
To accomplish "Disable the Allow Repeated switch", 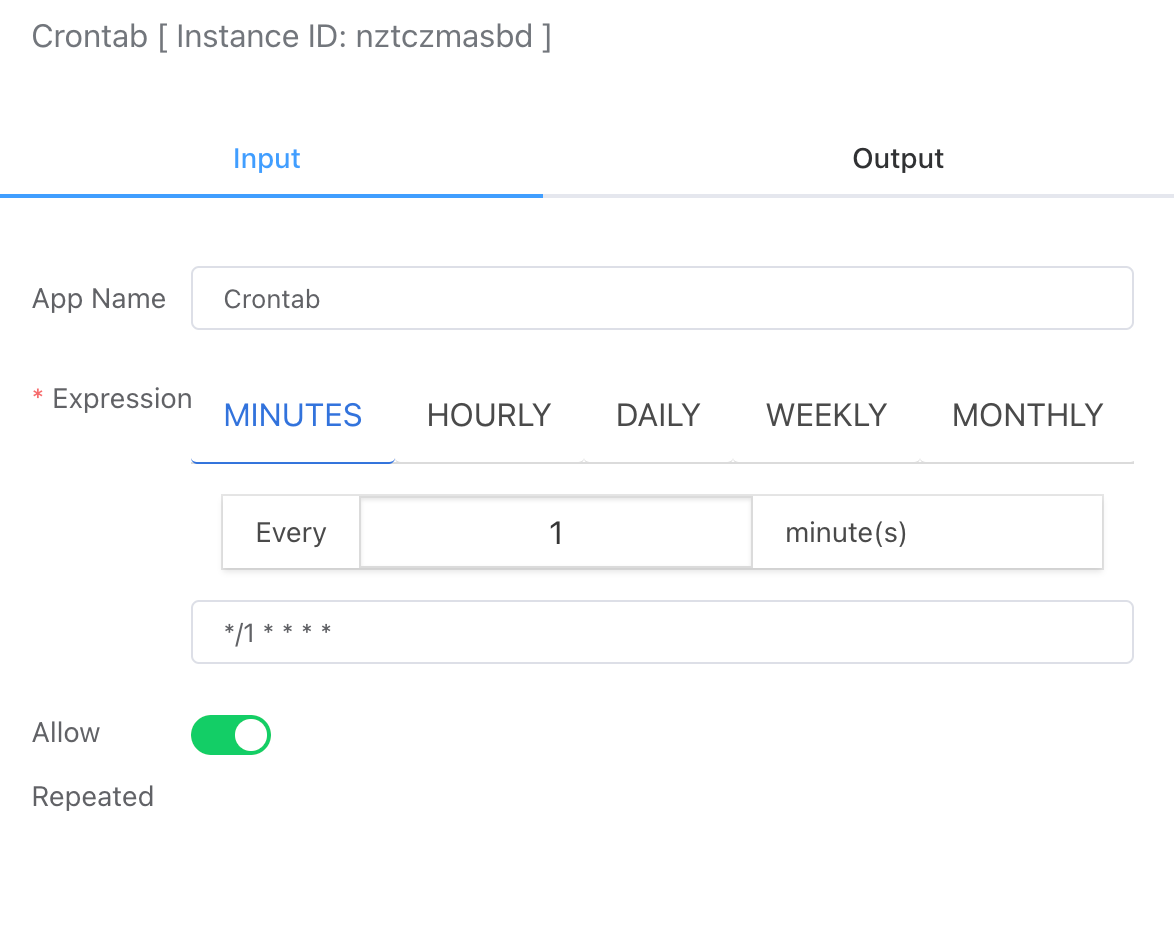I will tap(231, 735).
